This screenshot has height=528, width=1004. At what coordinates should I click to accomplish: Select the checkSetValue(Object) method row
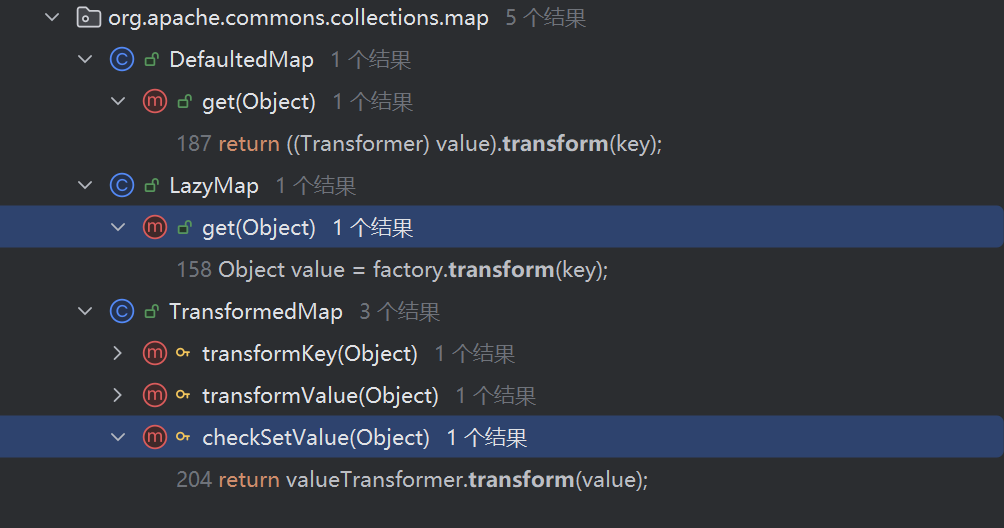[x=502, y=437]
